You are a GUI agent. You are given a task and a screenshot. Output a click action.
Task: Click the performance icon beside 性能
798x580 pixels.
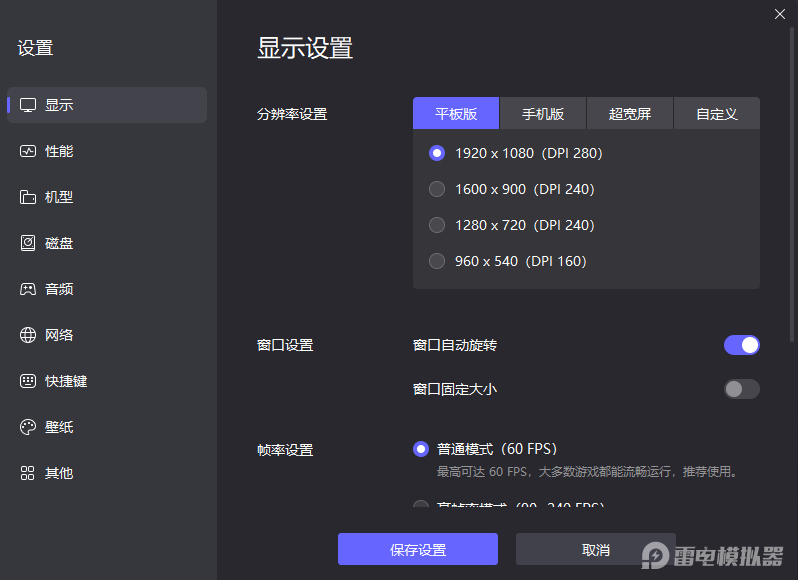[x=28, y=151]
